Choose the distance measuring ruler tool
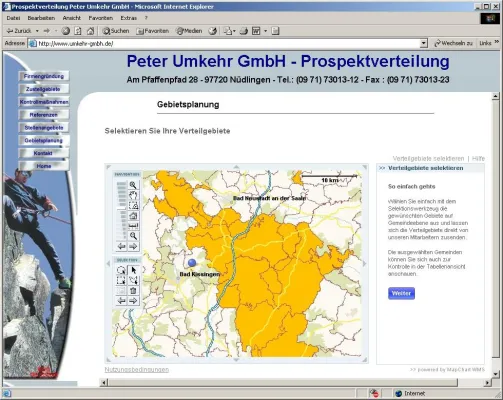This screenshot has width=503, height=400. tap(133, 226)
